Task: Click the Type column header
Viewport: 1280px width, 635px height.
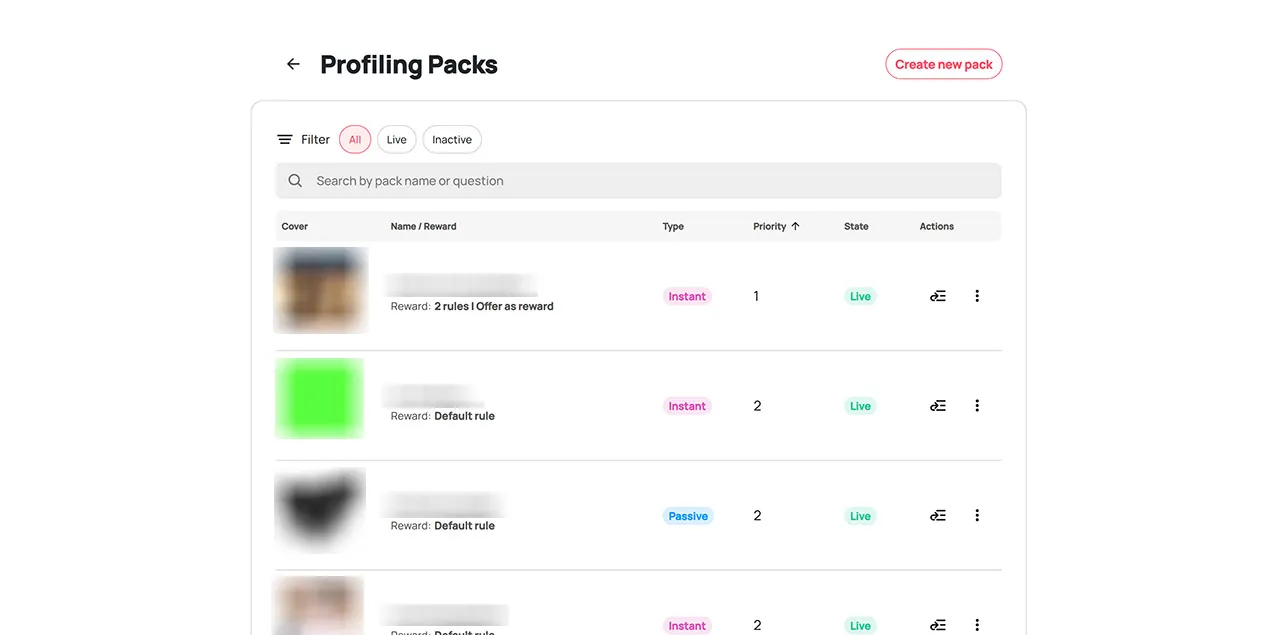Action: point(673,226)
